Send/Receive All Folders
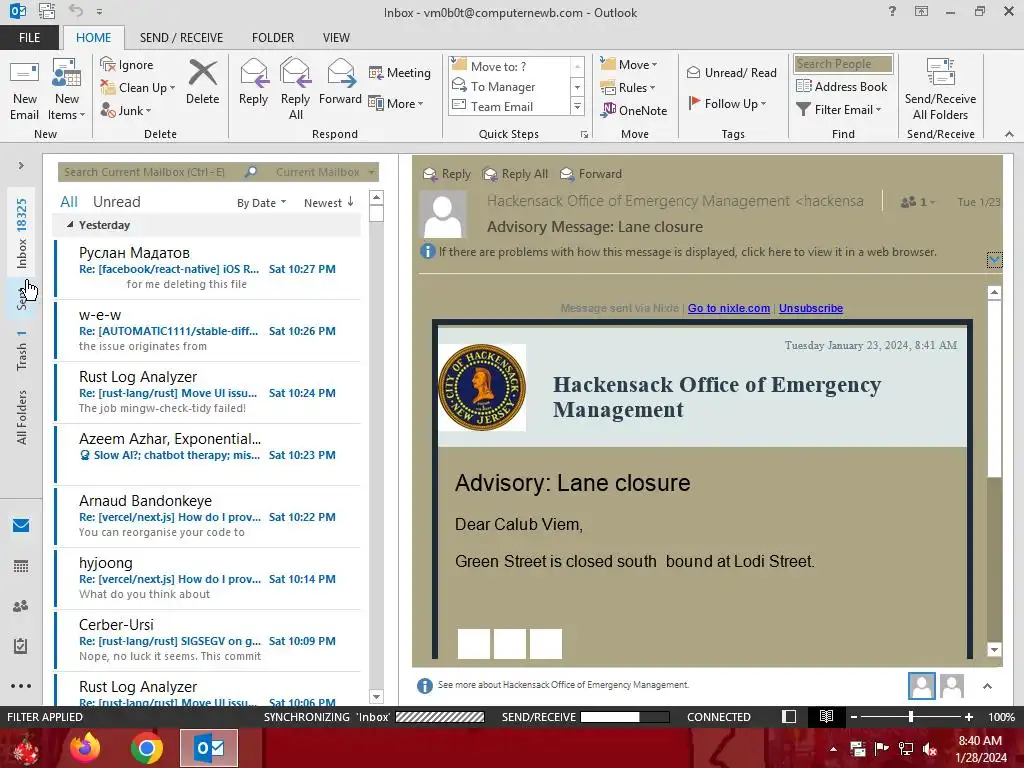The width and height of the screenshot is (1024, 768). (940, 90)
